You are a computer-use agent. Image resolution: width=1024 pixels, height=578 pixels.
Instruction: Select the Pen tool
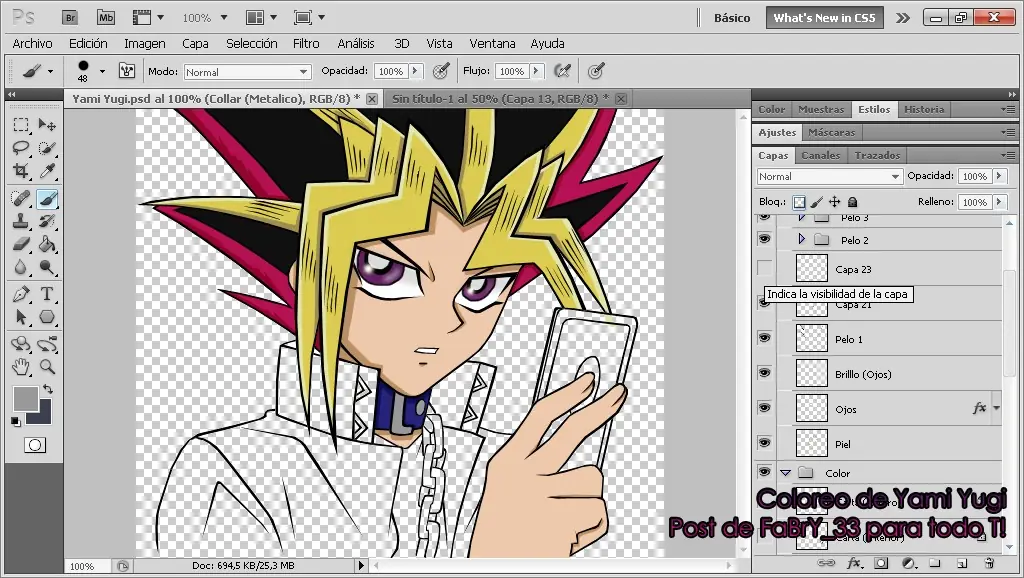(x=21, y=294)
